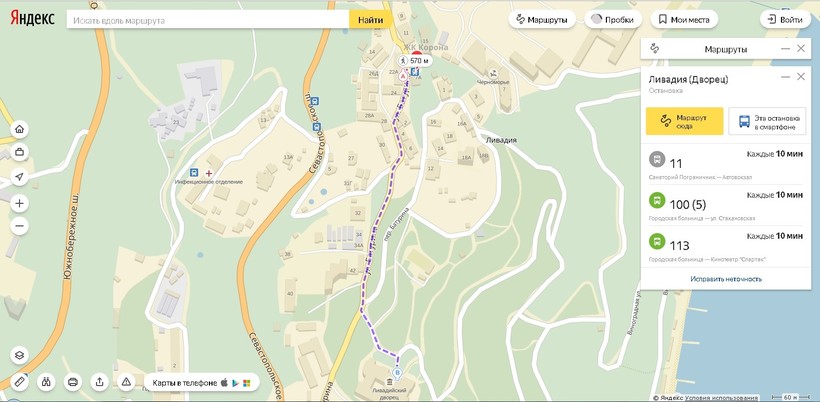Show road events with the warning triangle icon
Viewport: 820px width, 402px height.
point(126,381)
